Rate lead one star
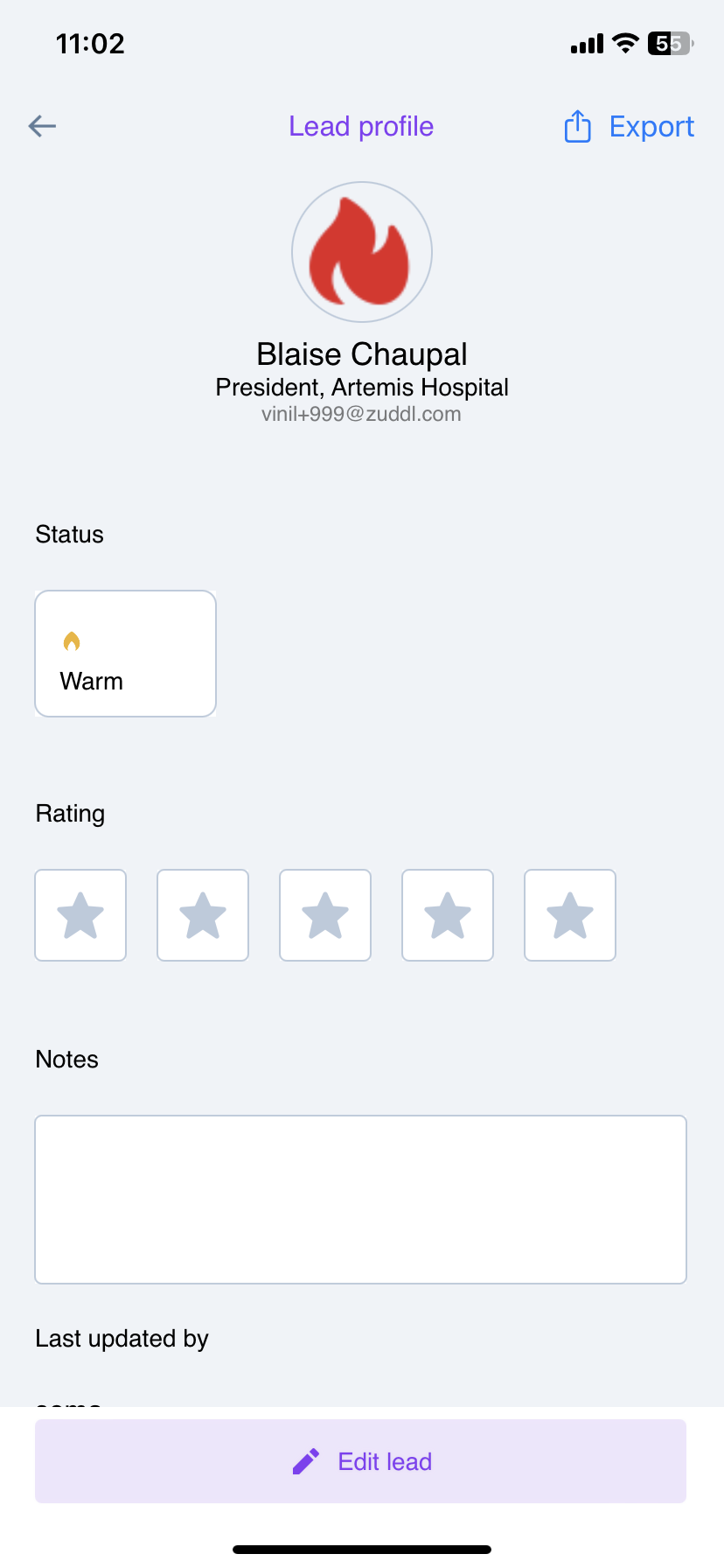 point(80,915)
